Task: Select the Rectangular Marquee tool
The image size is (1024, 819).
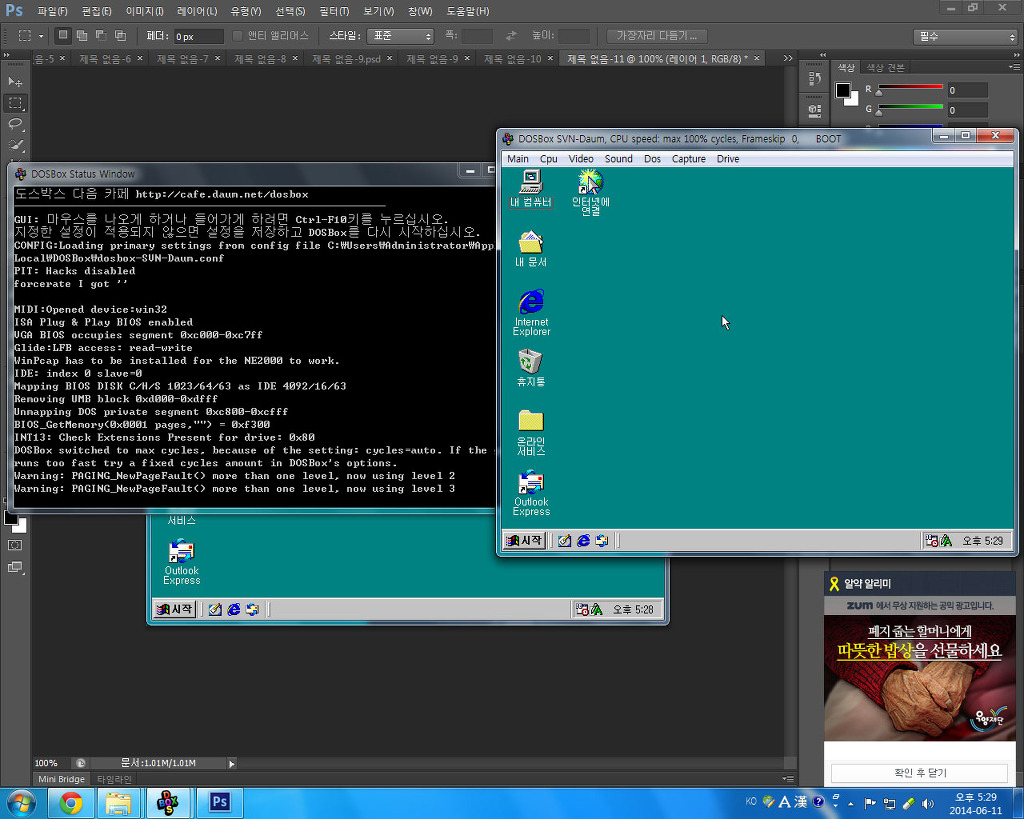Action: 15,103
